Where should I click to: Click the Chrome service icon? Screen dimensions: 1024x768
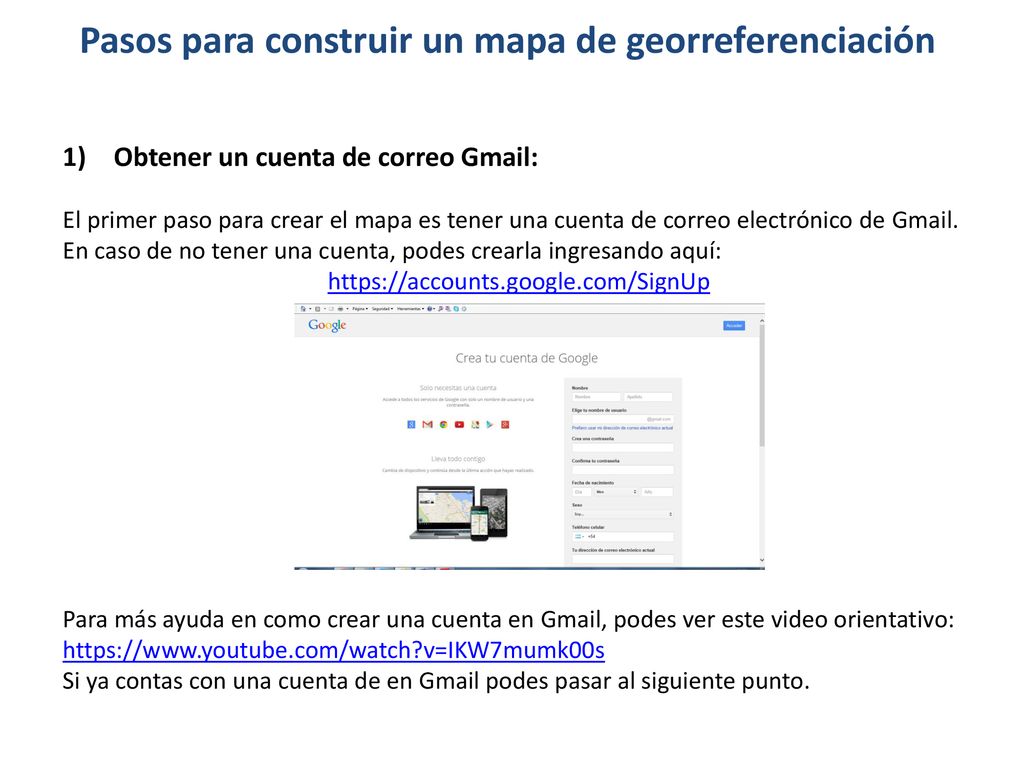pos(443,424)
